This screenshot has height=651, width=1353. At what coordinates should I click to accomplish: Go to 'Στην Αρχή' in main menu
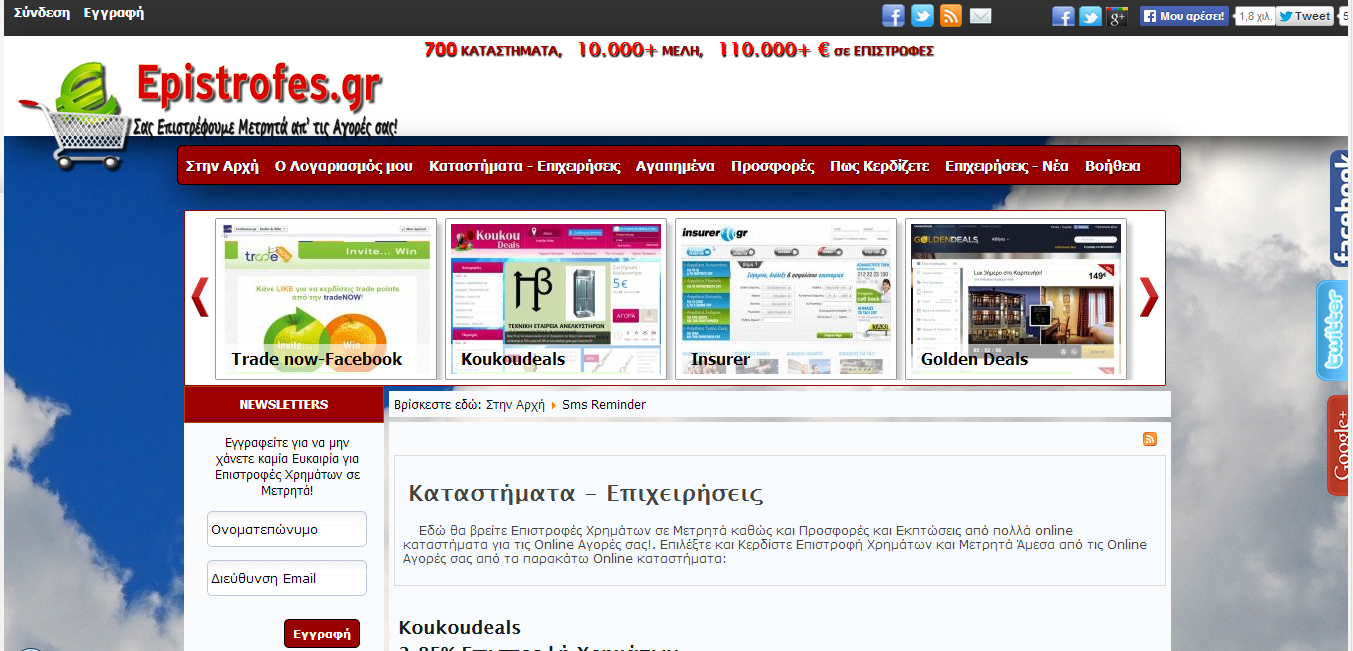(222, 166)
